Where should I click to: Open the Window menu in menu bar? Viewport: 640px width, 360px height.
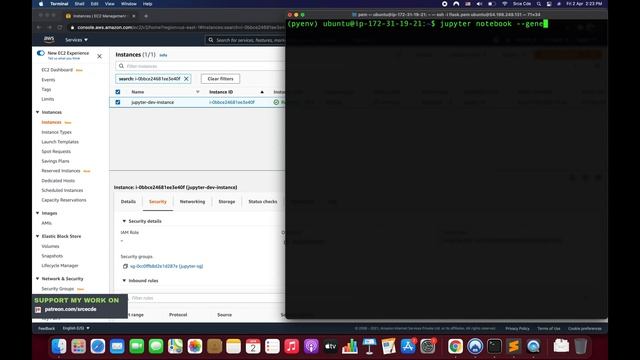[129, 4]
